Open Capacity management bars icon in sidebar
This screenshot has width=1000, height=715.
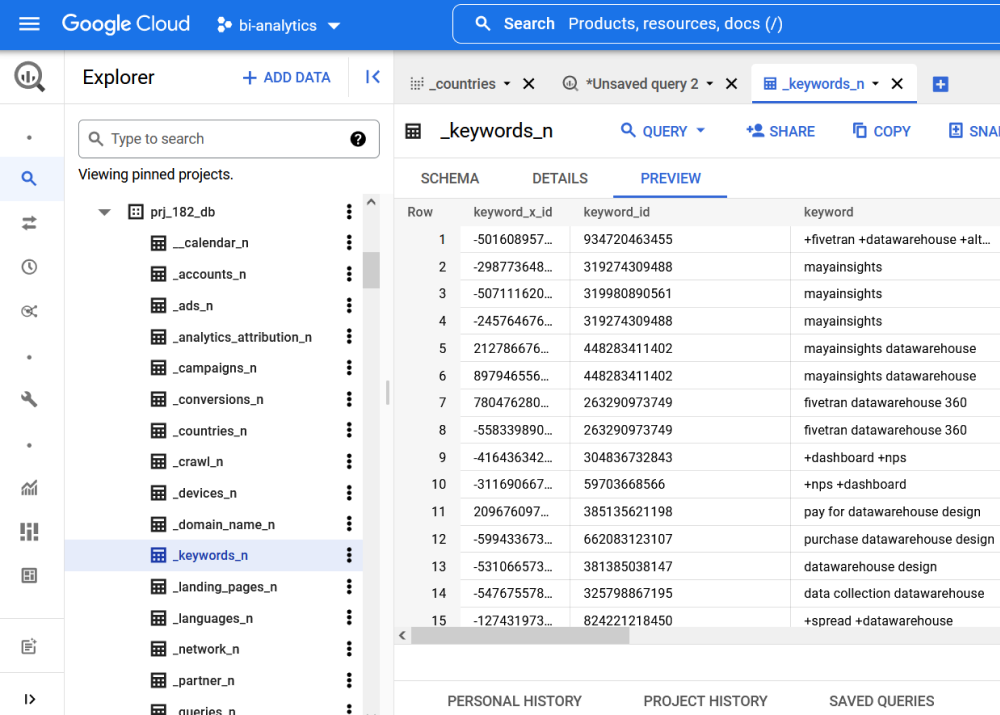click(29, 531)
